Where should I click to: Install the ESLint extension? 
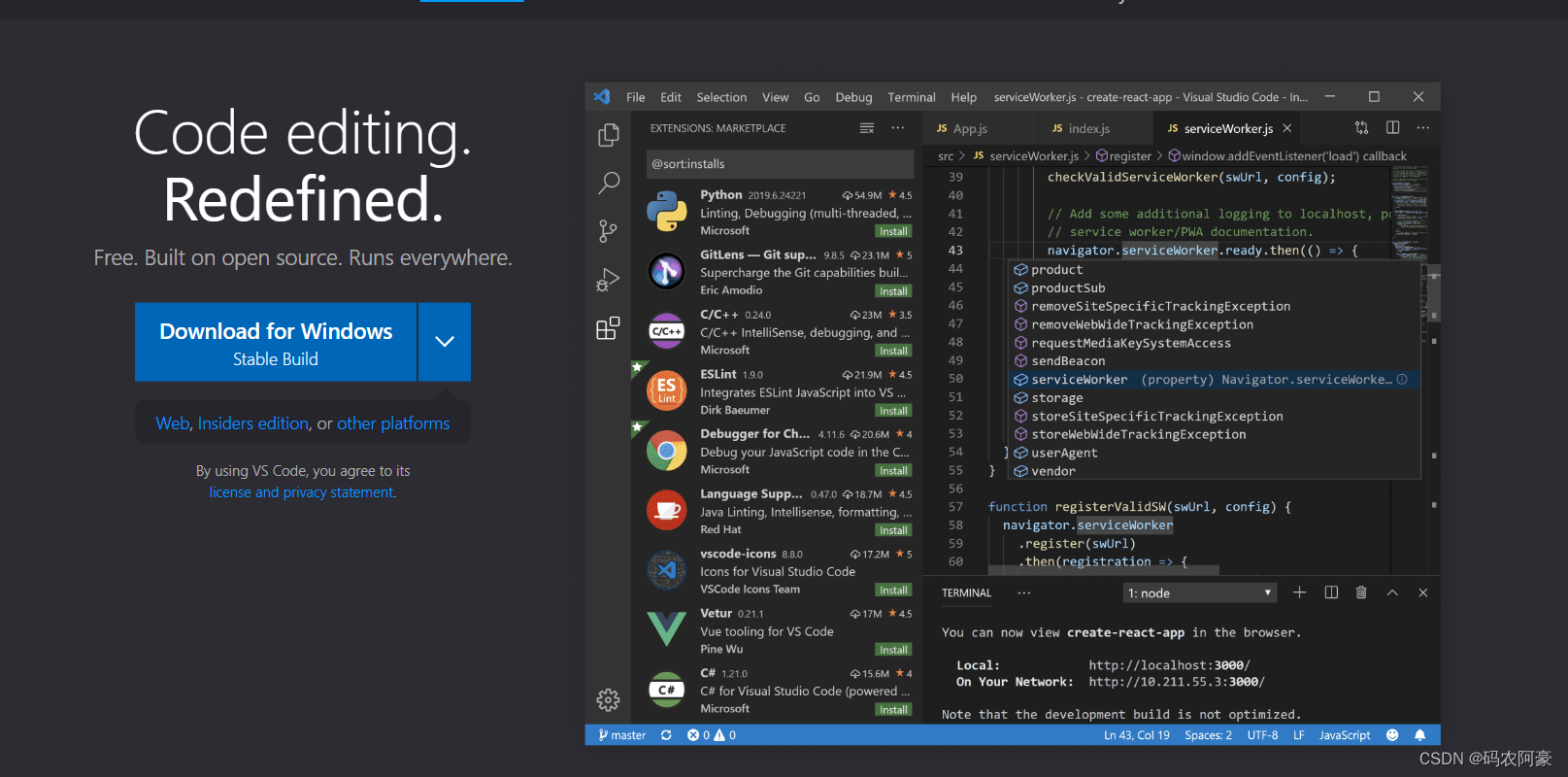(x=893, y=411)
